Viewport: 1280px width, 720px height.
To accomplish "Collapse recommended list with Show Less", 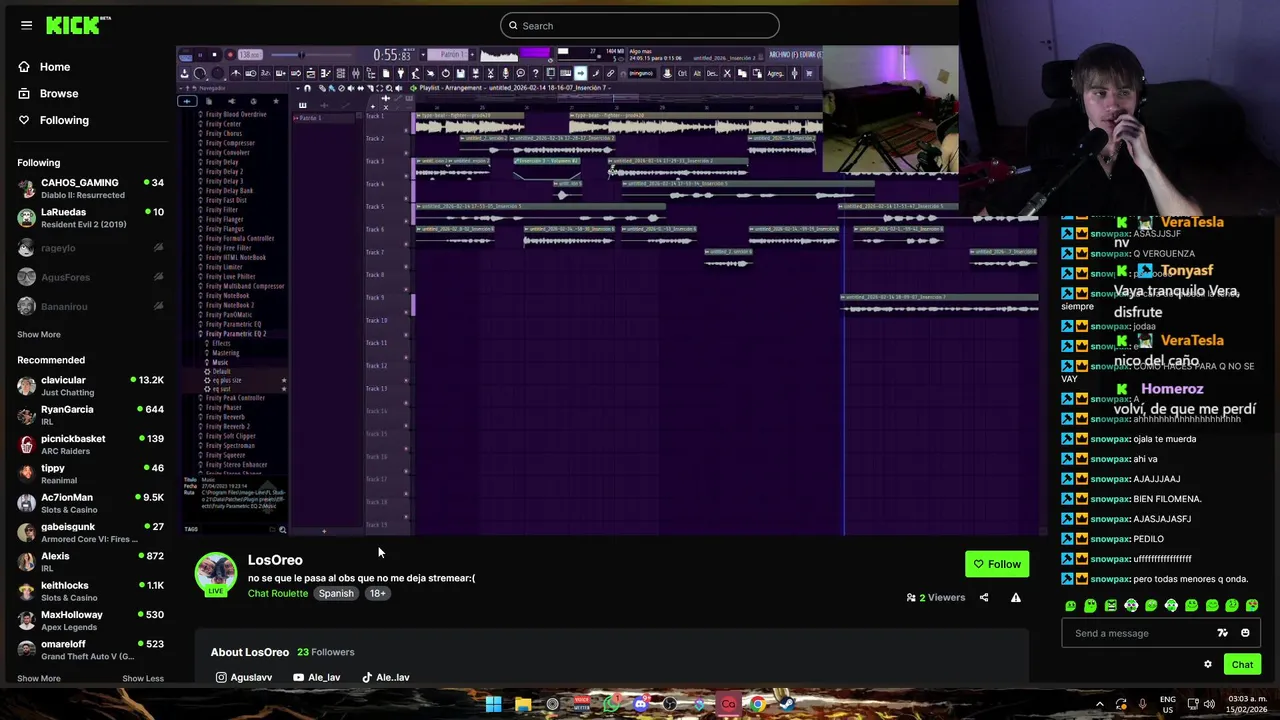I will (x=143, y=678).
